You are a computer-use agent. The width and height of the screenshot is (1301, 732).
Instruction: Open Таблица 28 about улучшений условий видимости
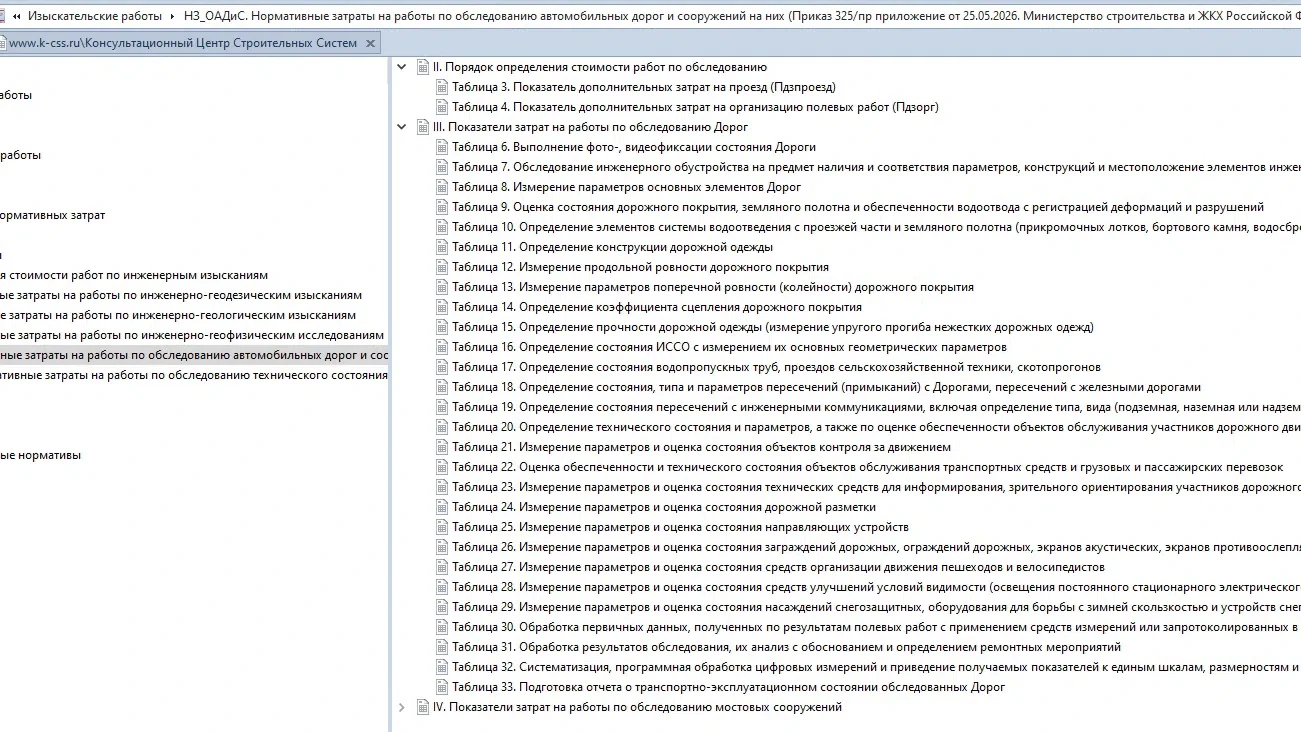(x=876, y=587)
